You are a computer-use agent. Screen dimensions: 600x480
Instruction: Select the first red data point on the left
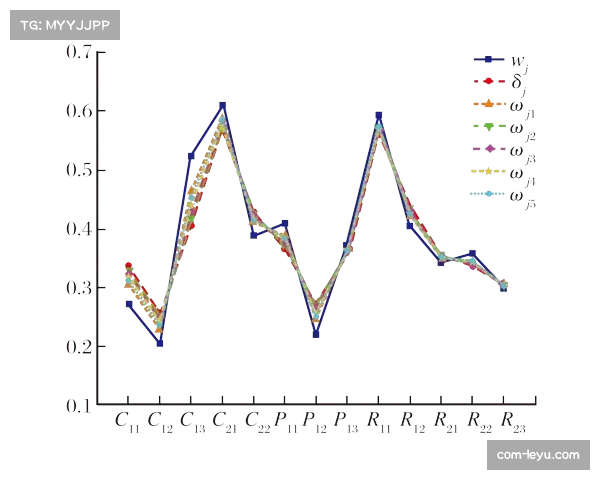coord(128,266)
